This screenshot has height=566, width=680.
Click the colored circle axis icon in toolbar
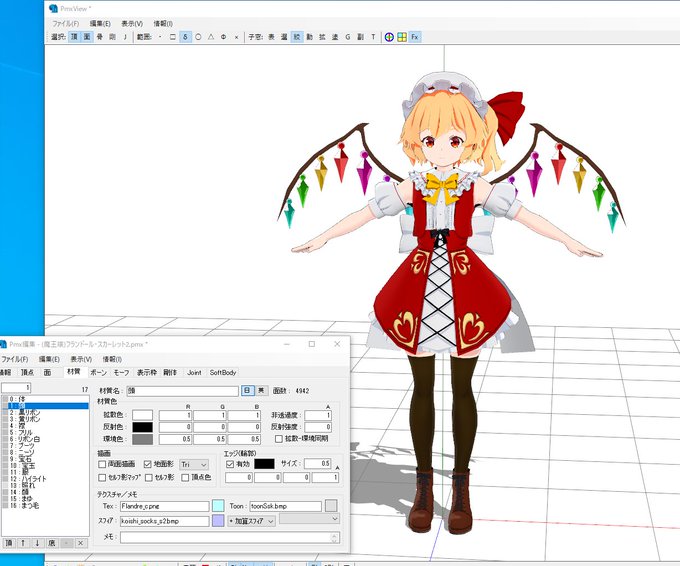point(389,37)
